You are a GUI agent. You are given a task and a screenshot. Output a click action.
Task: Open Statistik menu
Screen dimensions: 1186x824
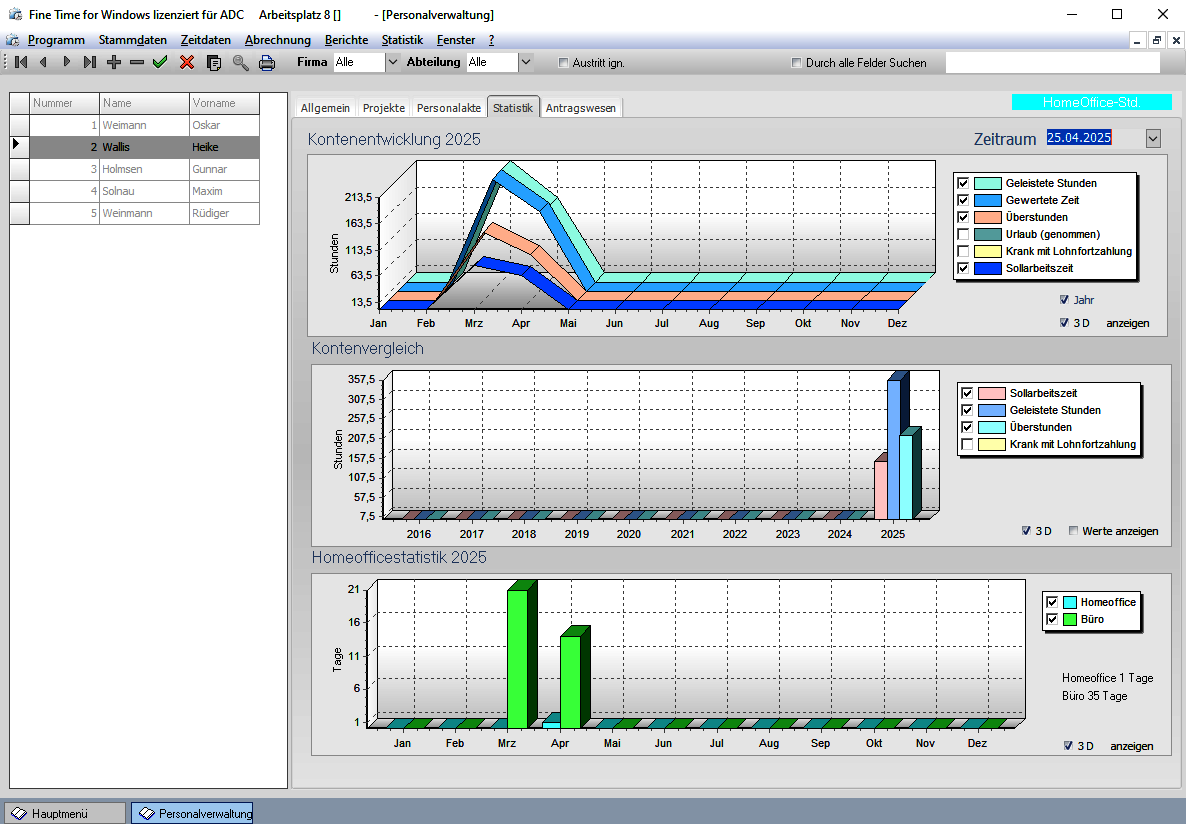click(402, 40)
